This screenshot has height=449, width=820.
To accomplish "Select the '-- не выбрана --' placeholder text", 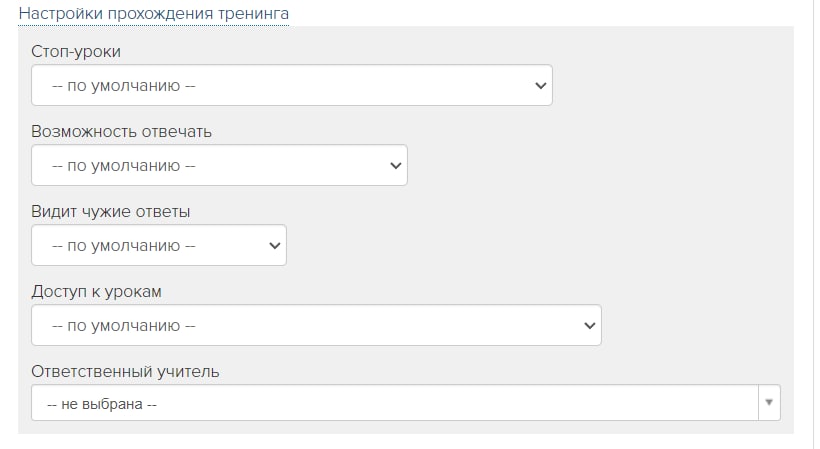I will point(101,404).
